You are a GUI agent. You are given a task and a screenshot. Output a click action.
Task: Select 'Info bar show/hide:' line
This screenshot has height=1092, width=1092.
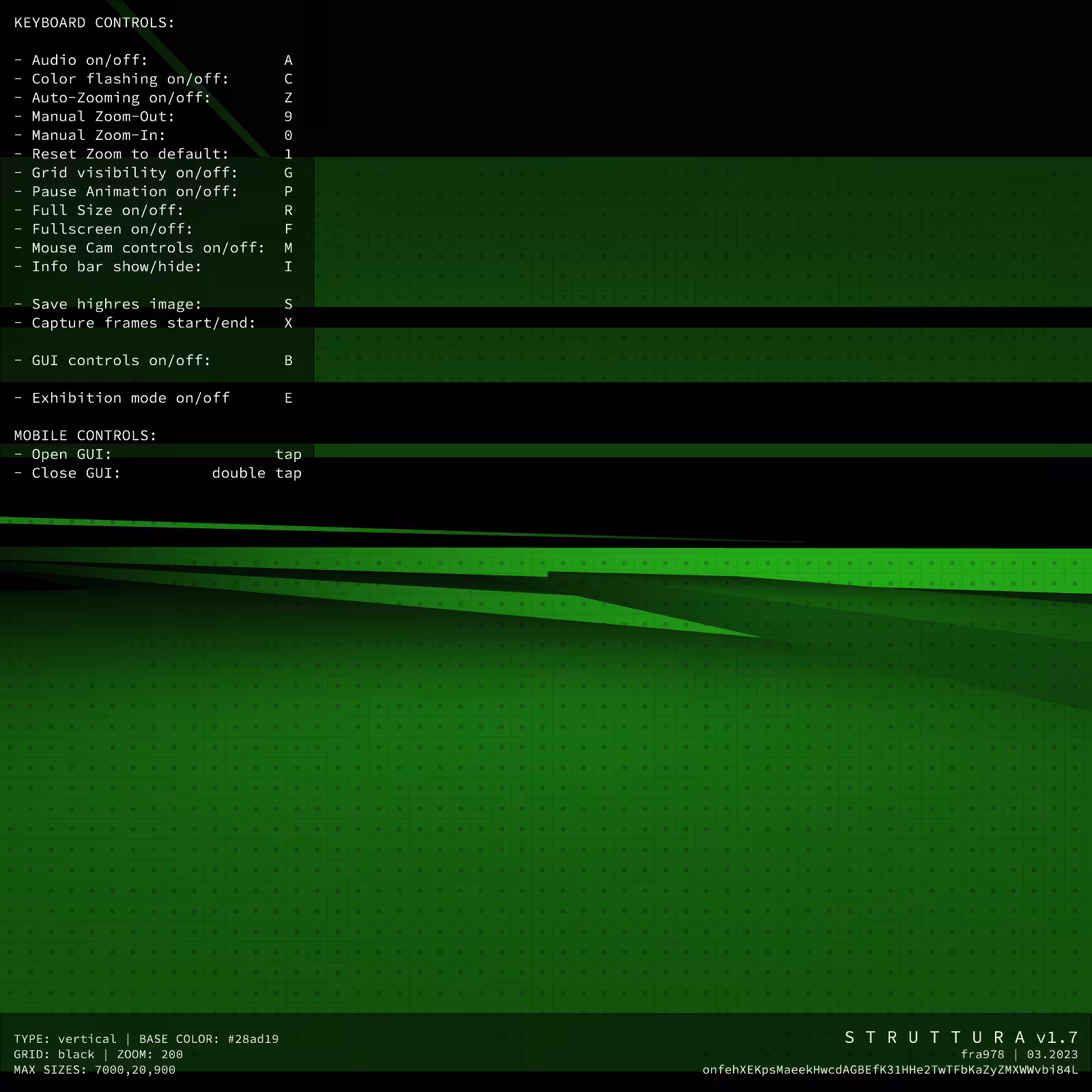tap(154, 267)
